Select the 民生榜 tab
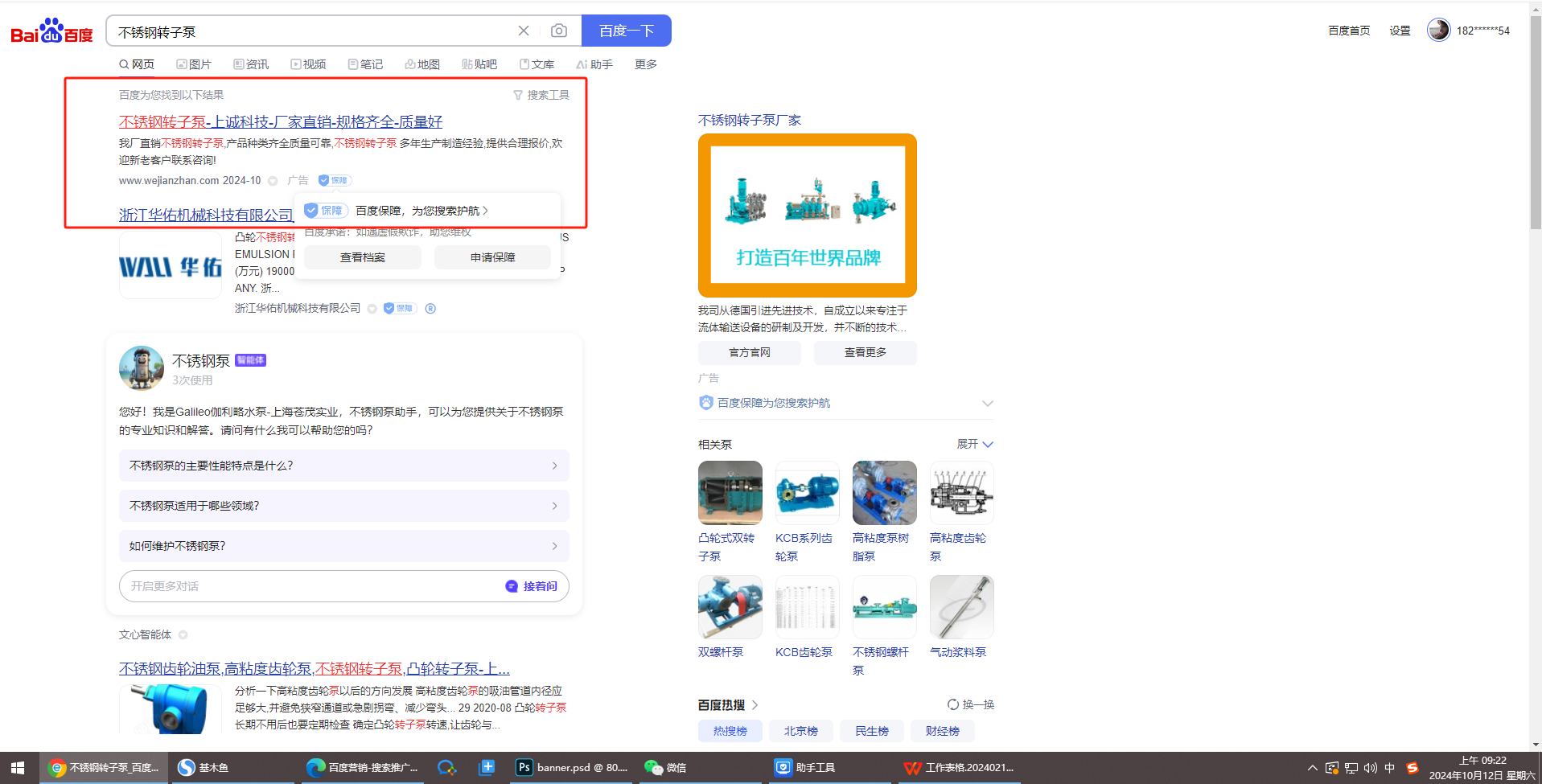This screenshot has height=784, width=1542. 872,731
